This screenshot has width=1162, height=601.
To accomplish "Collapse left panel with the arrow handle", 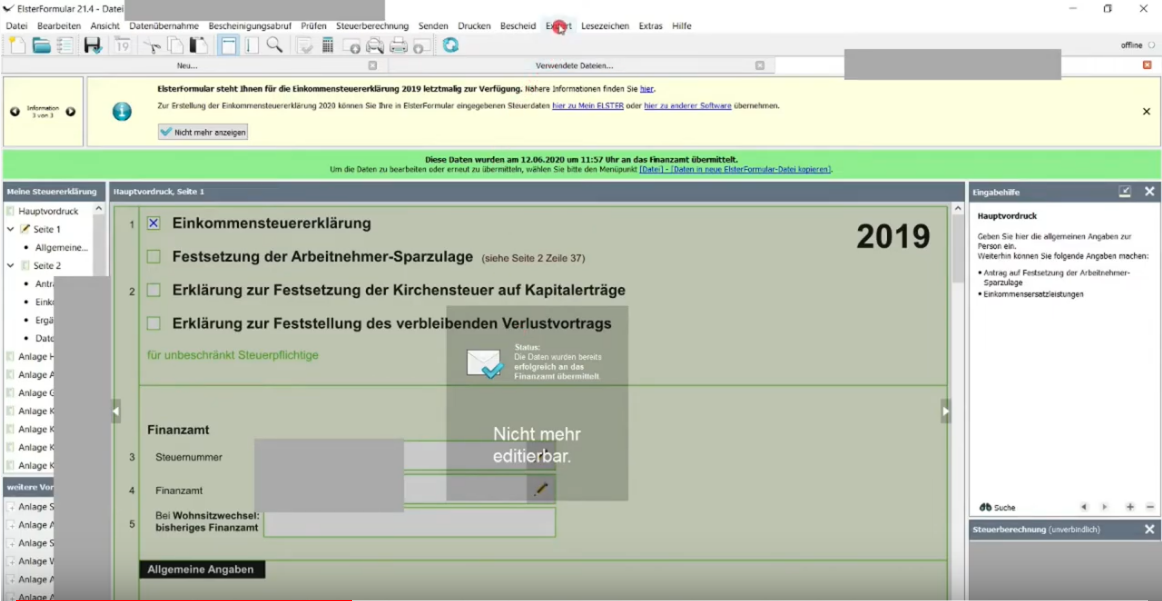I will point(116,411).
